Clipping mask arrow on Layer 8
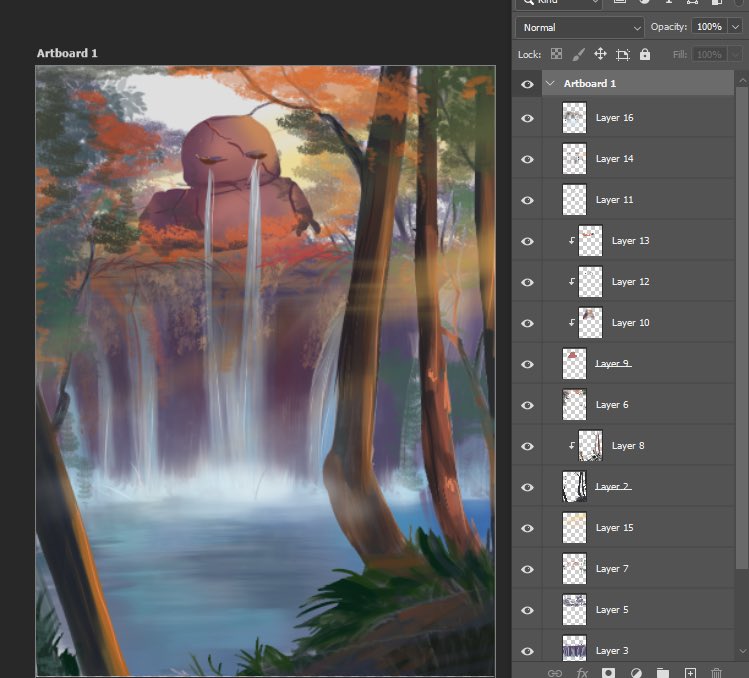This screenshot has height=678, width=749. (571, 446)
